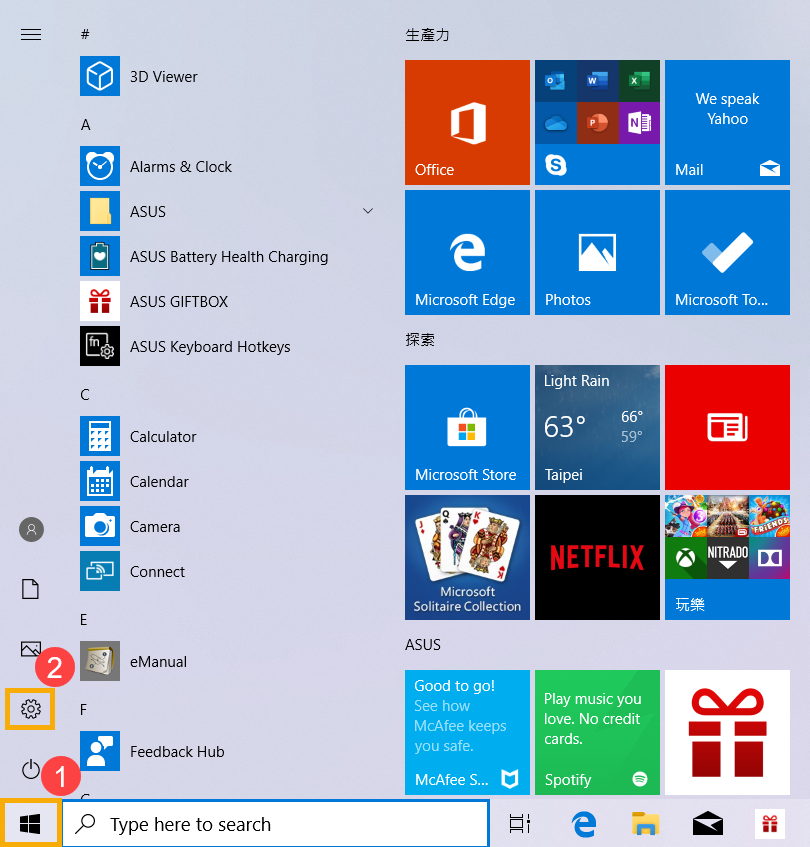Open the Pictures sidebar icon
Image resolution: width=810 pixels, height=847 pixels.
coord(31,649)
